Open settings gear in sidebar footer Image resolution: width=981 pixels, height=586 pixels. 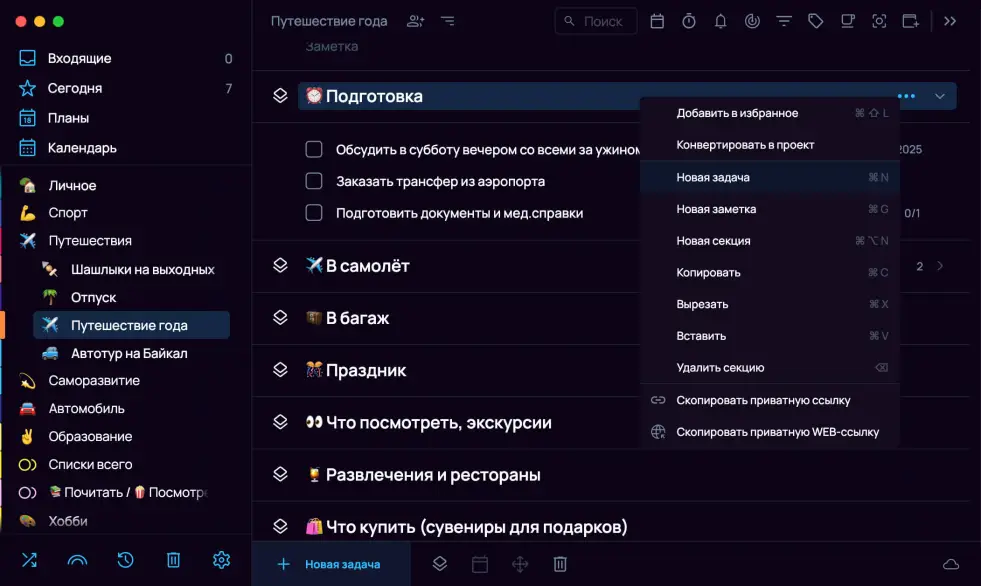221,560
